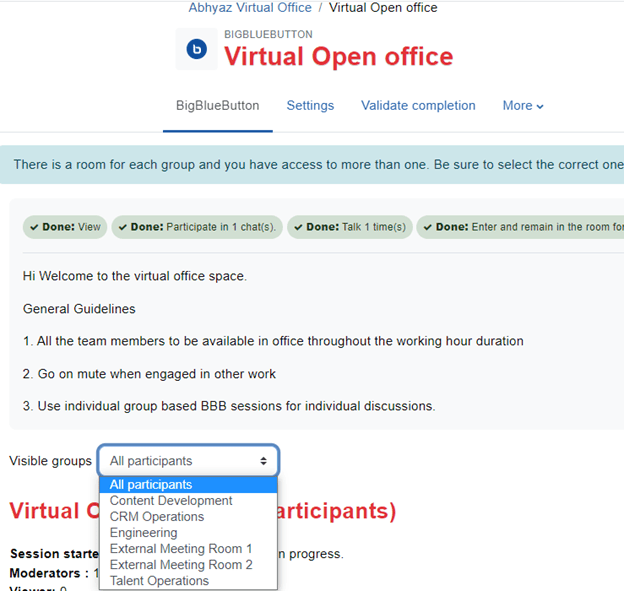Open the Settings tab
The width and height of the screenshot is (624, 591).
310,105
